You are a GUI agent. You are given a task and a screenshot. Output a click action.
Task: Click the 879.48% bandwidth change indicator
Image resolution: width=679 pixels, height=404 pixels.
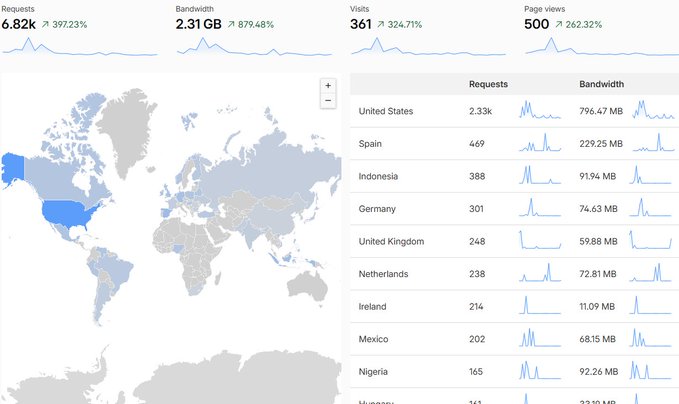click(251, 25)
